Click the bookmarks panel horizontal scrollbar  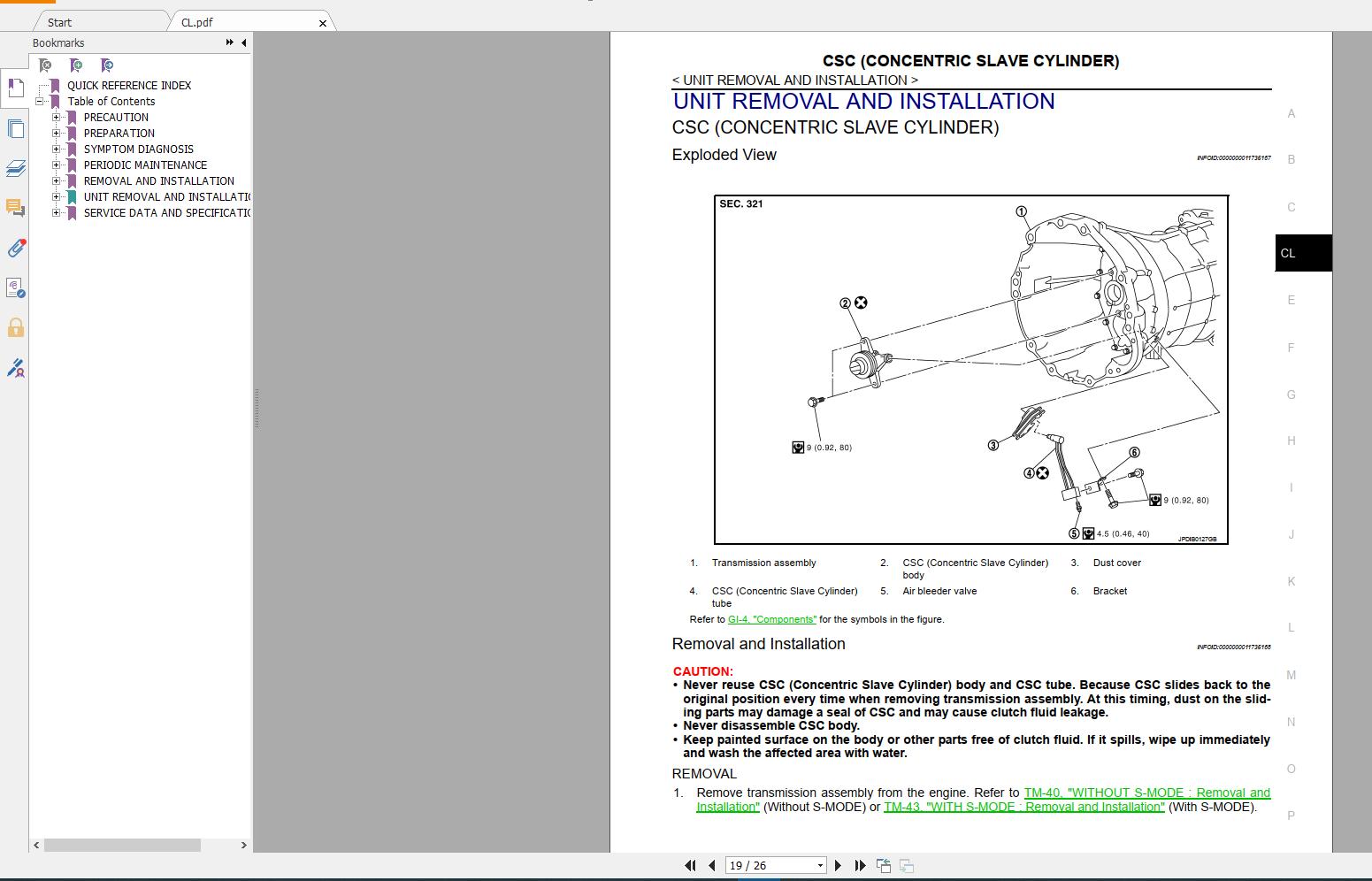point(122,846)
